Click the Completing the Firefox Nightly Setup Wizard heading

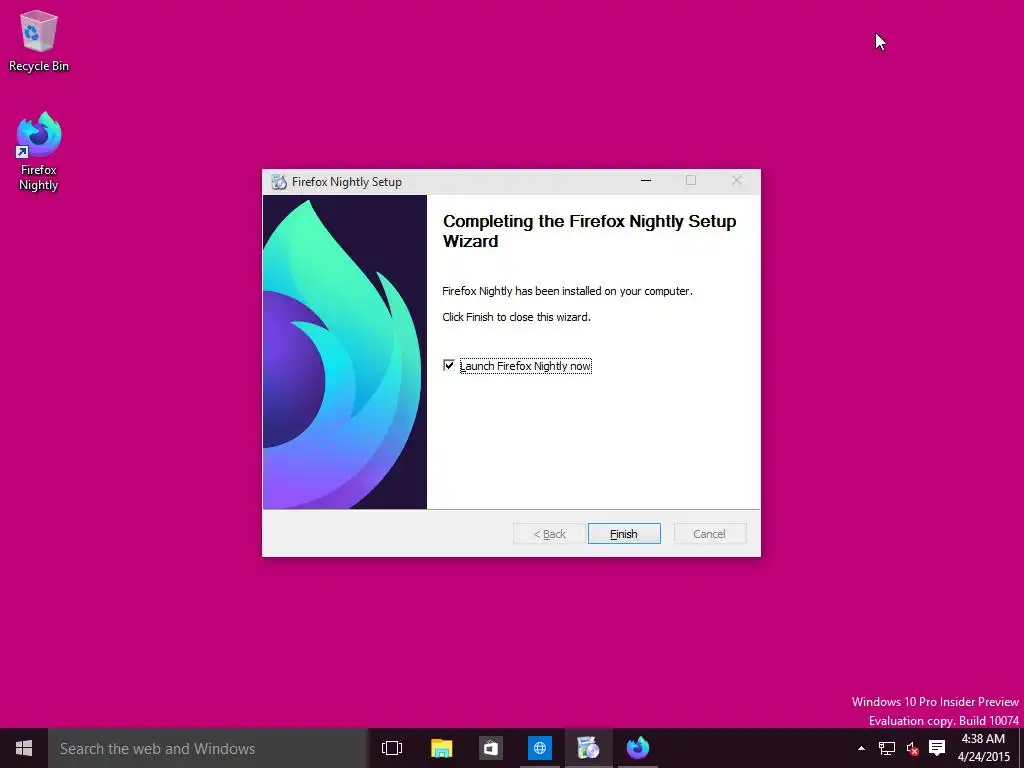590,231
